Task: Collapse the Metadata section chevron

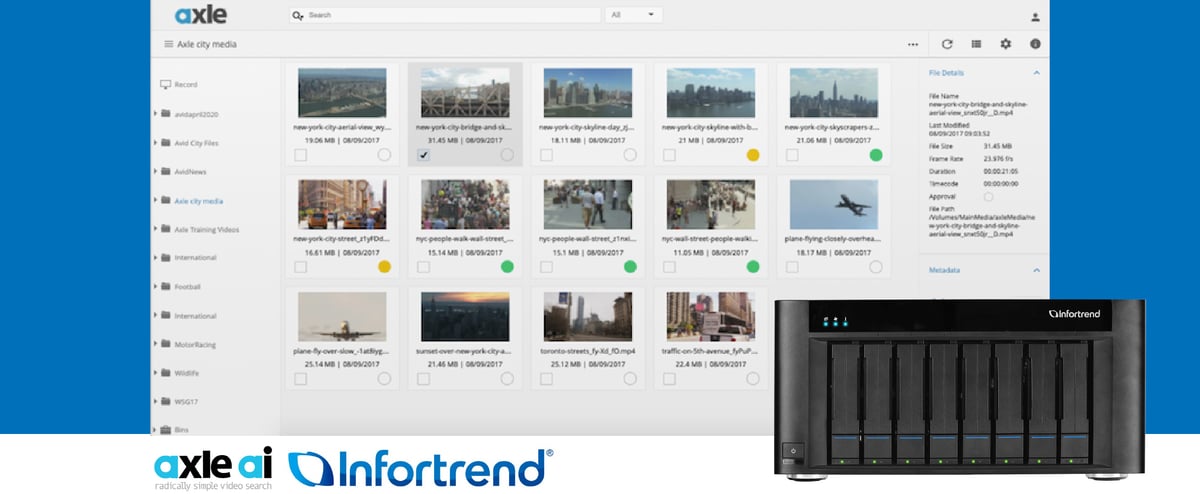Action: coord(1036,270)
